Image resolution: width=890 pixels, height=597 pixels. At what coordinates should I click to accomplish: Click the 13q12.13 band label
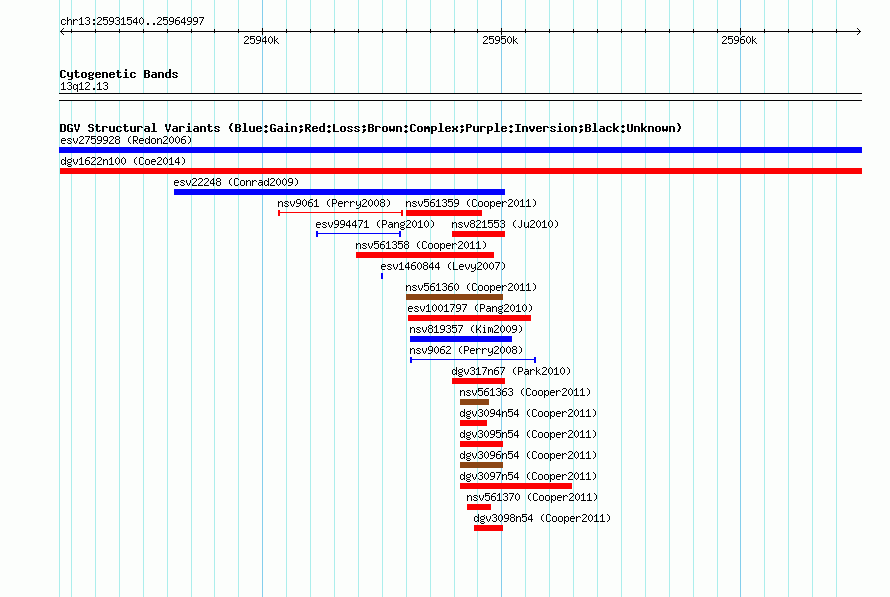click(x=84, y=86)
